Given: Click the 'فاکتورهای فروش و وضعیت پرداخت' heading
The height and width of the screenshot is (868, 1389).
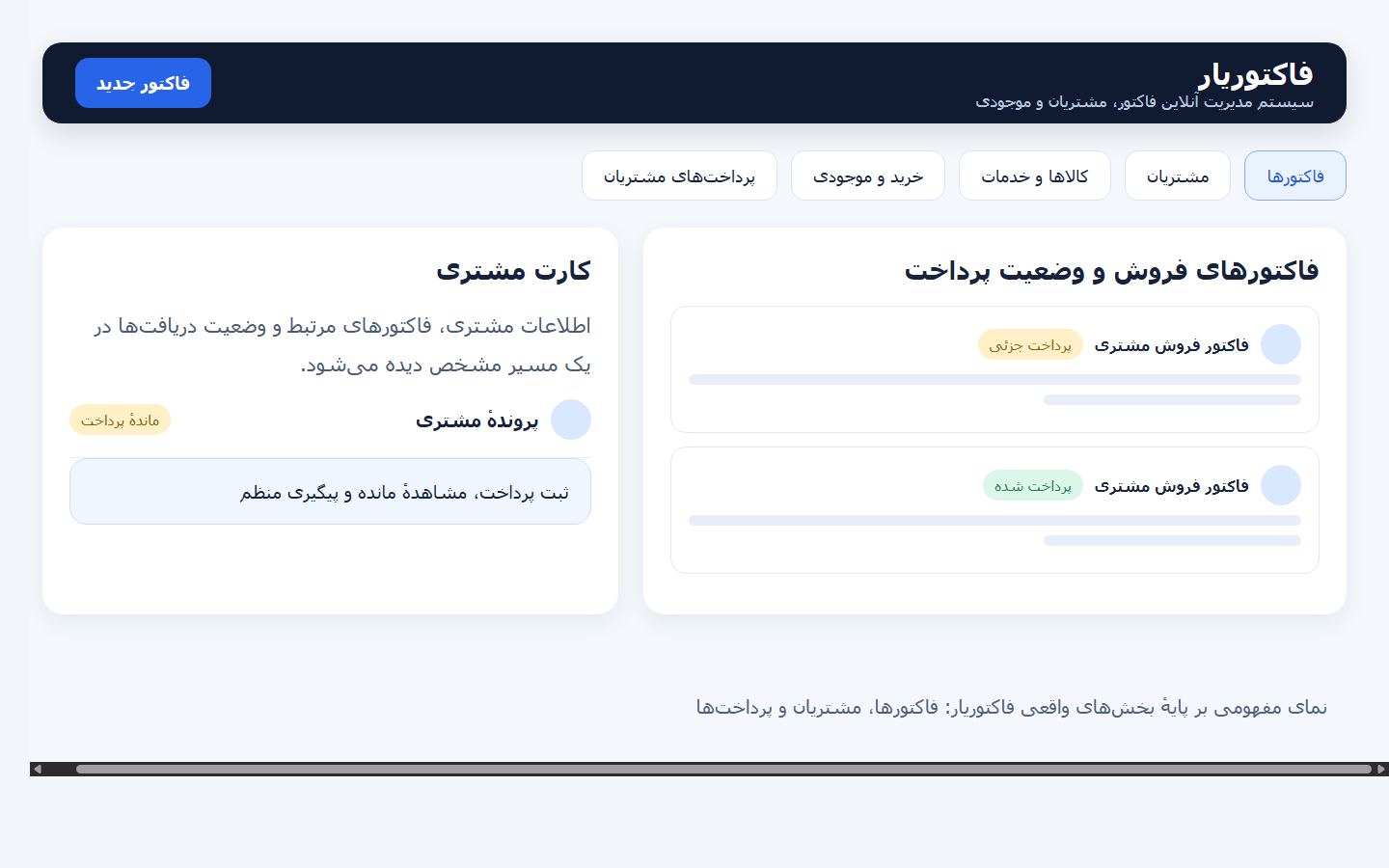Looking at the screenshot, I should (x=1111, y=270).
